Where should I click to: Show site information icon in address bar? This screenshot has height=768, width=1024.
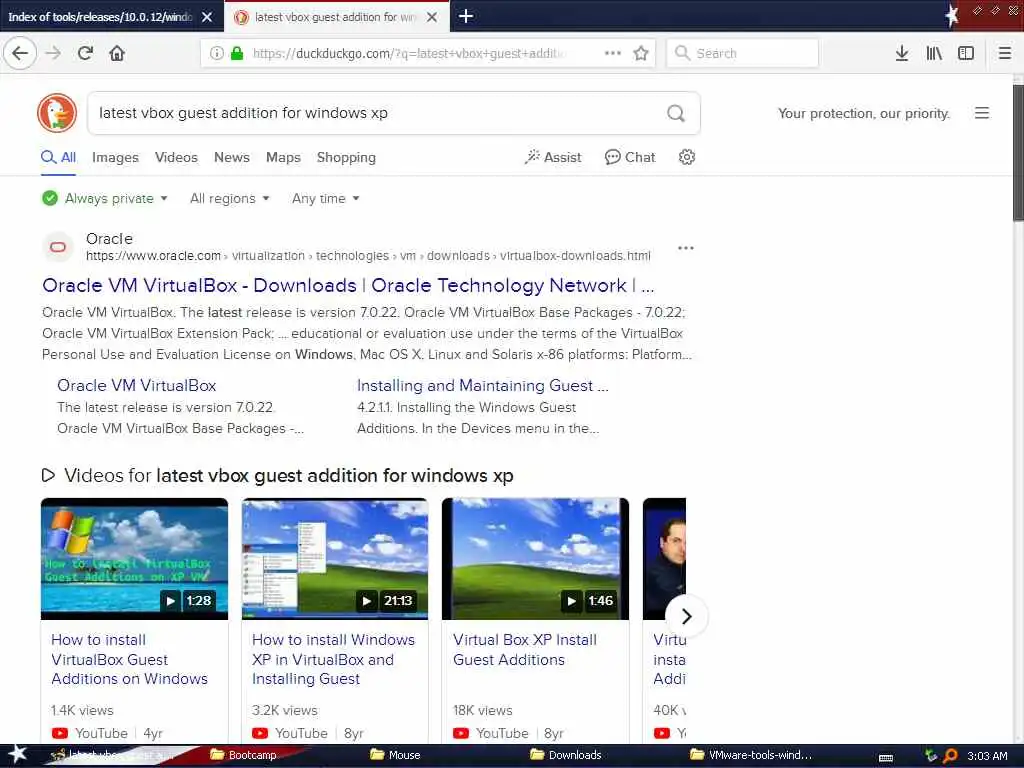[216, 53]
